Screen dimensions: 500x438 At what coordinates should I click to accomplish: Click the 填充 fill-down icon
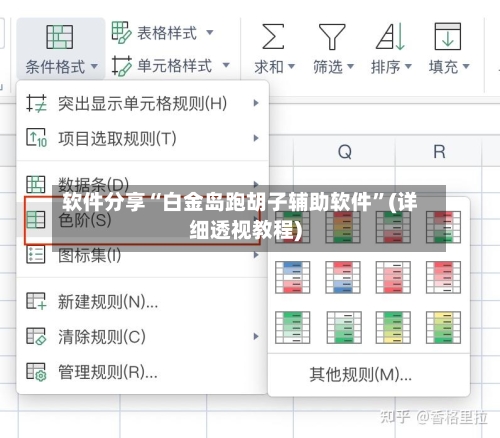(x=448, y=36)
